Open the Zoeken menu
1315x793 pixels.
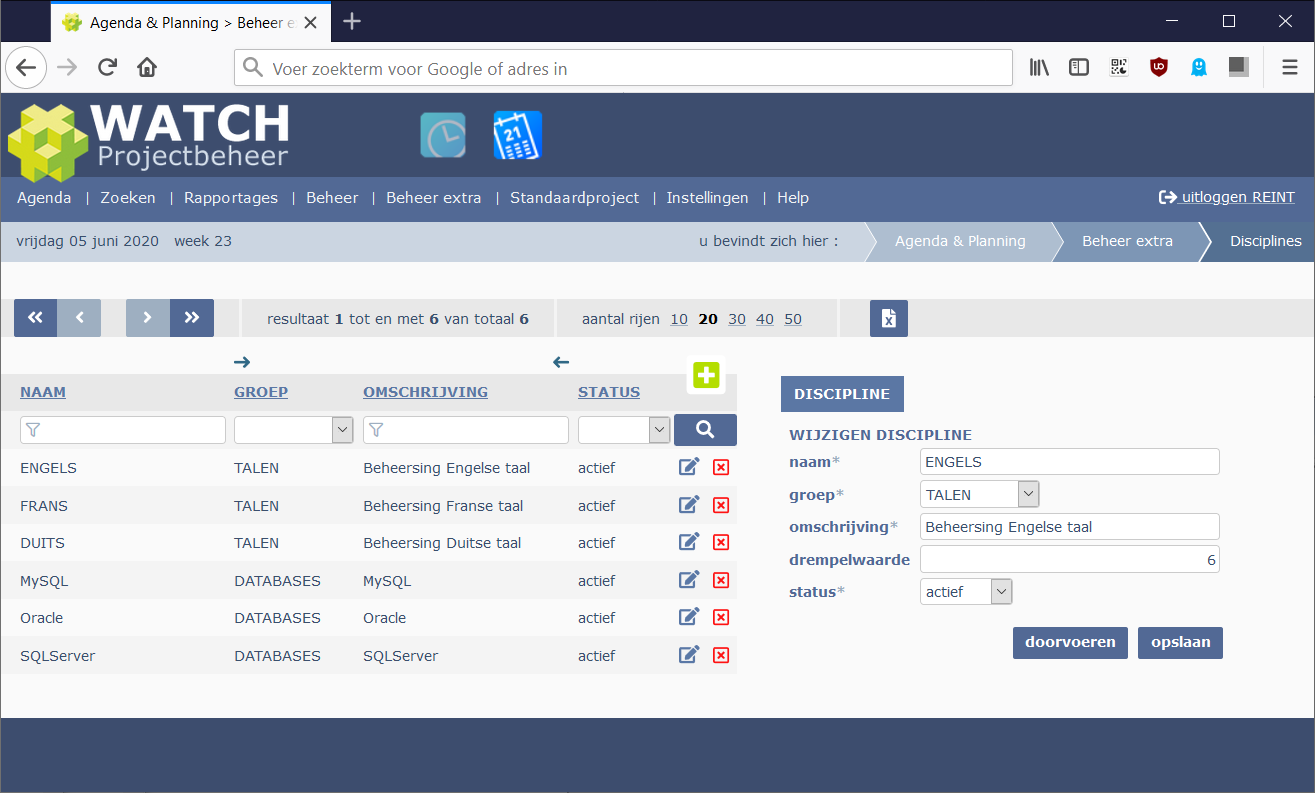pyautogui.click(x=128, y=198)
